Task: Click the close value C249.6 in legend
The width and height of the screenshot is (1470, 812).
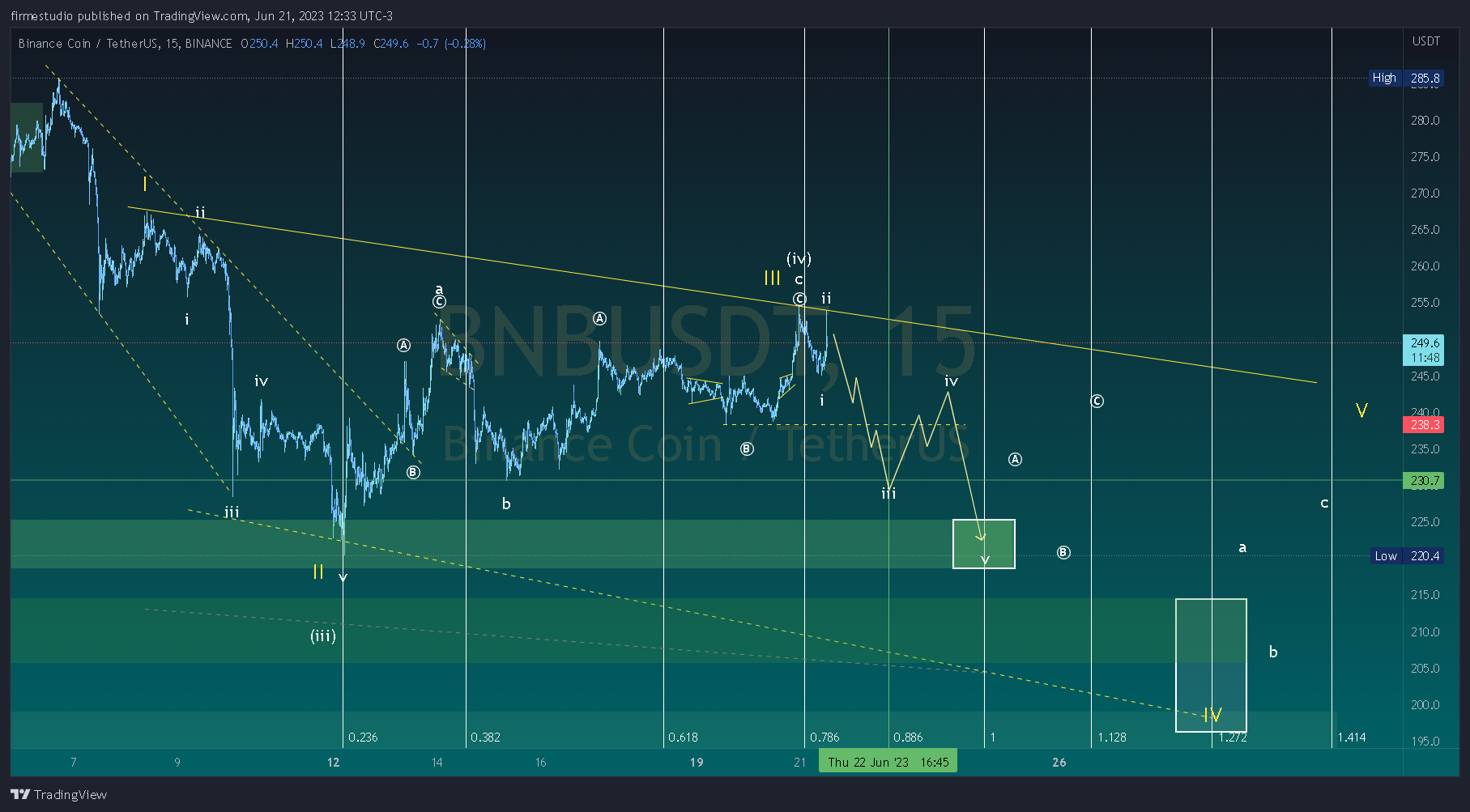Action: tap(390, 44)
